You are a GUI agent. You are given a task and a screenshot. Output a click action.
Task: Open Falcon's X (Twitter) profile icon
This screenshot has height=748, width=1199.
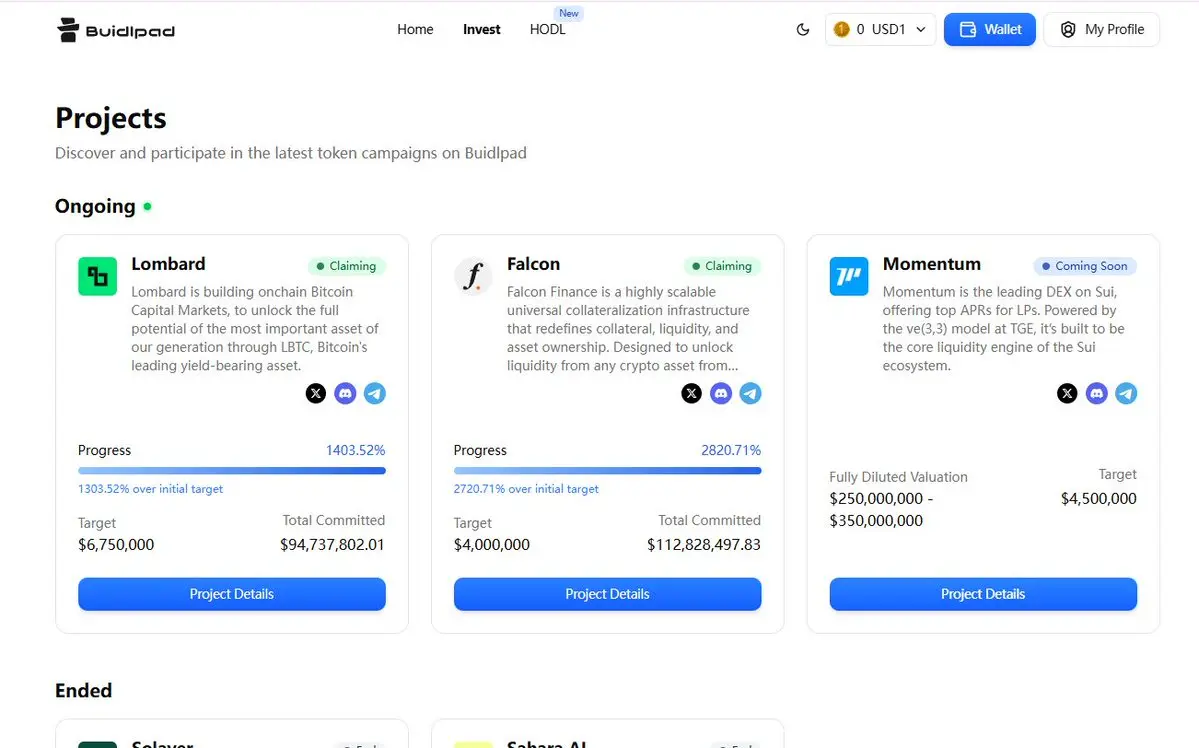(x=692, y=393)
